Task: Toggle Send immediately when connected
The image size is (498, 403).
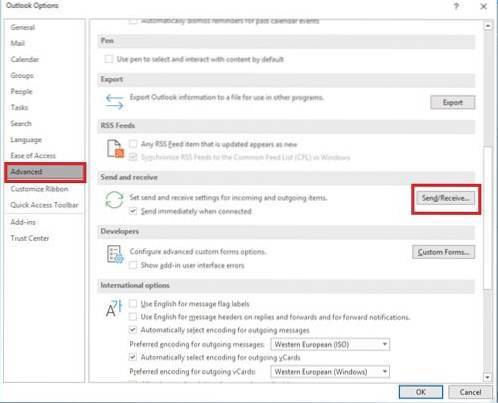Action: tap(133, 211)
